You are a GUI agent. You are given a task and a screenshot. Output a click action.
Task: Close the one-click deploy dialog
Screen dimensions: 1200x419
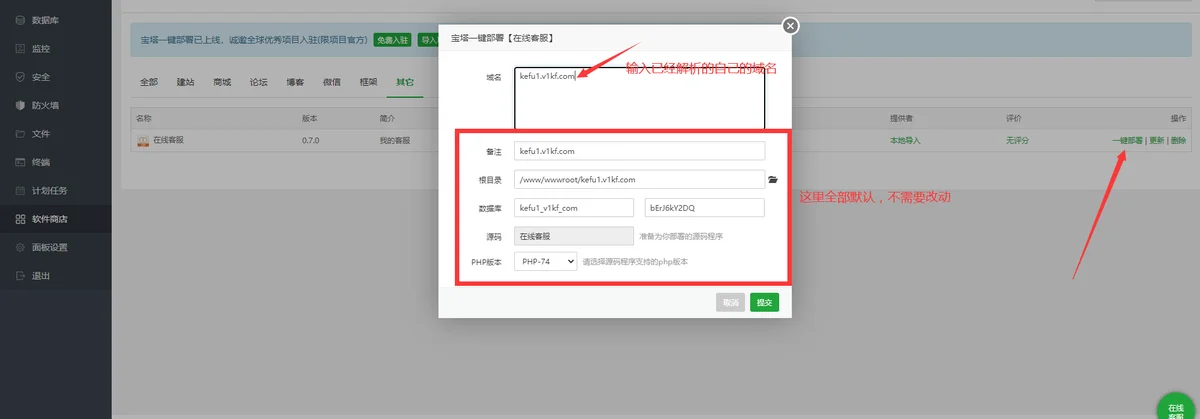tap(790, 26)
